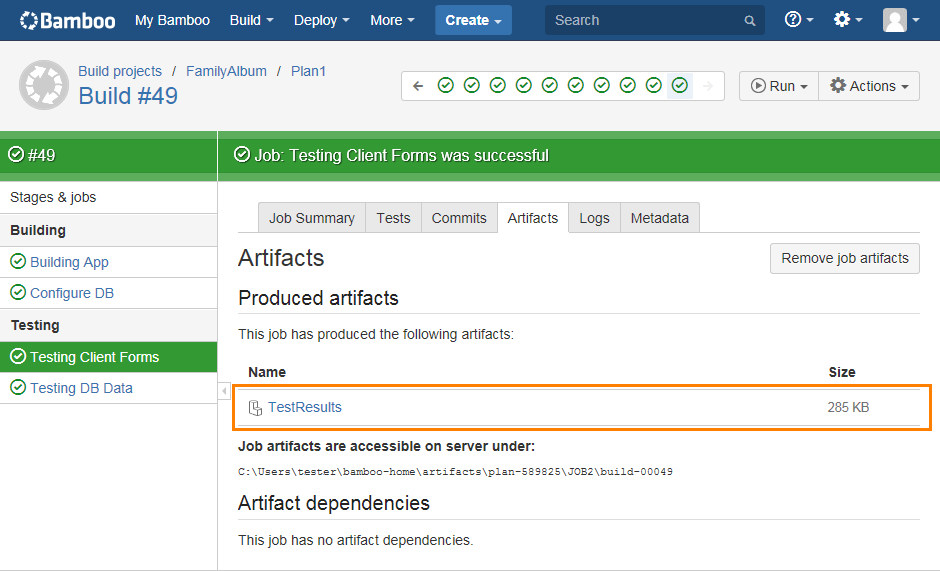Click the Run button
This screenshot has height=571, width=940.
[778, 86]
